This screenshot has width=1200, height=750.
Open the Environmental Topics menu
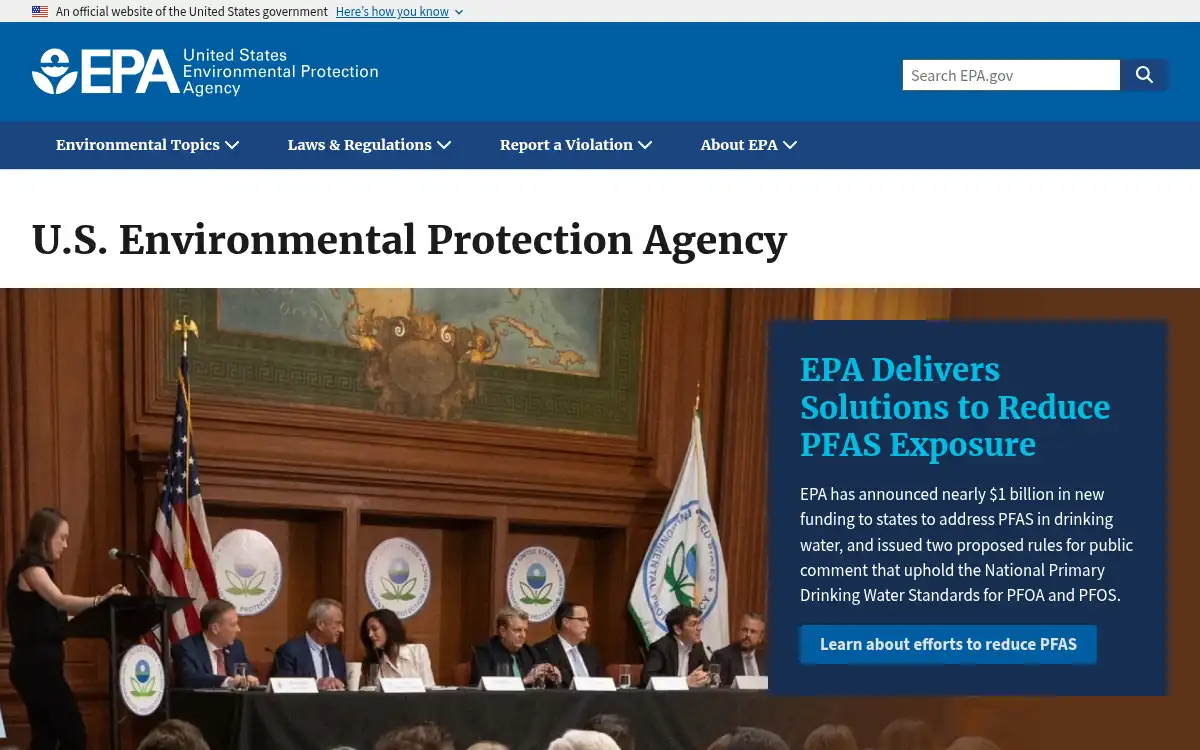coord(147,145)
